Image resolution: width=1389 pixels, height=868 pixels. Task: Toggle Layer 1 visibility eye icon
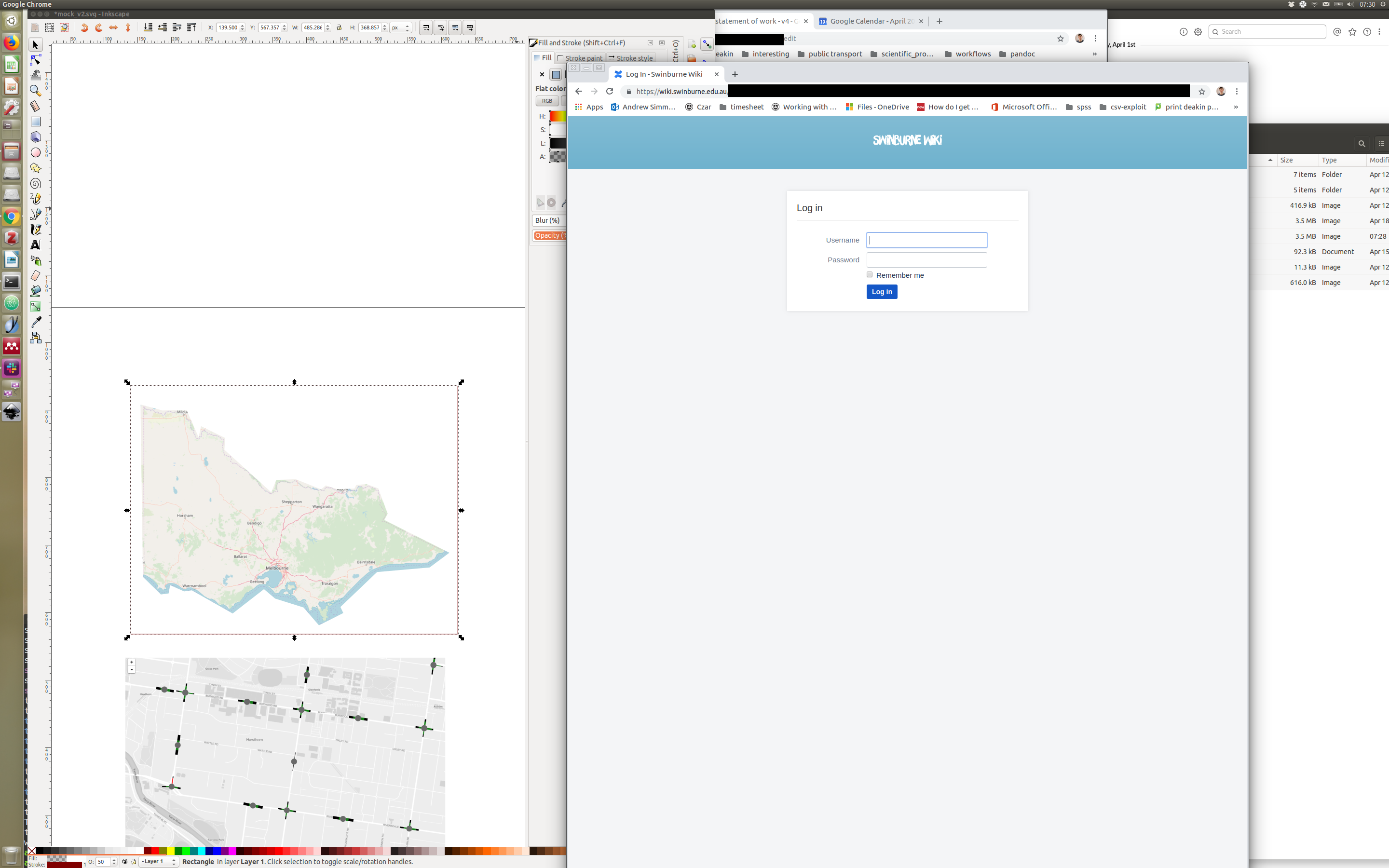(124, 861)
